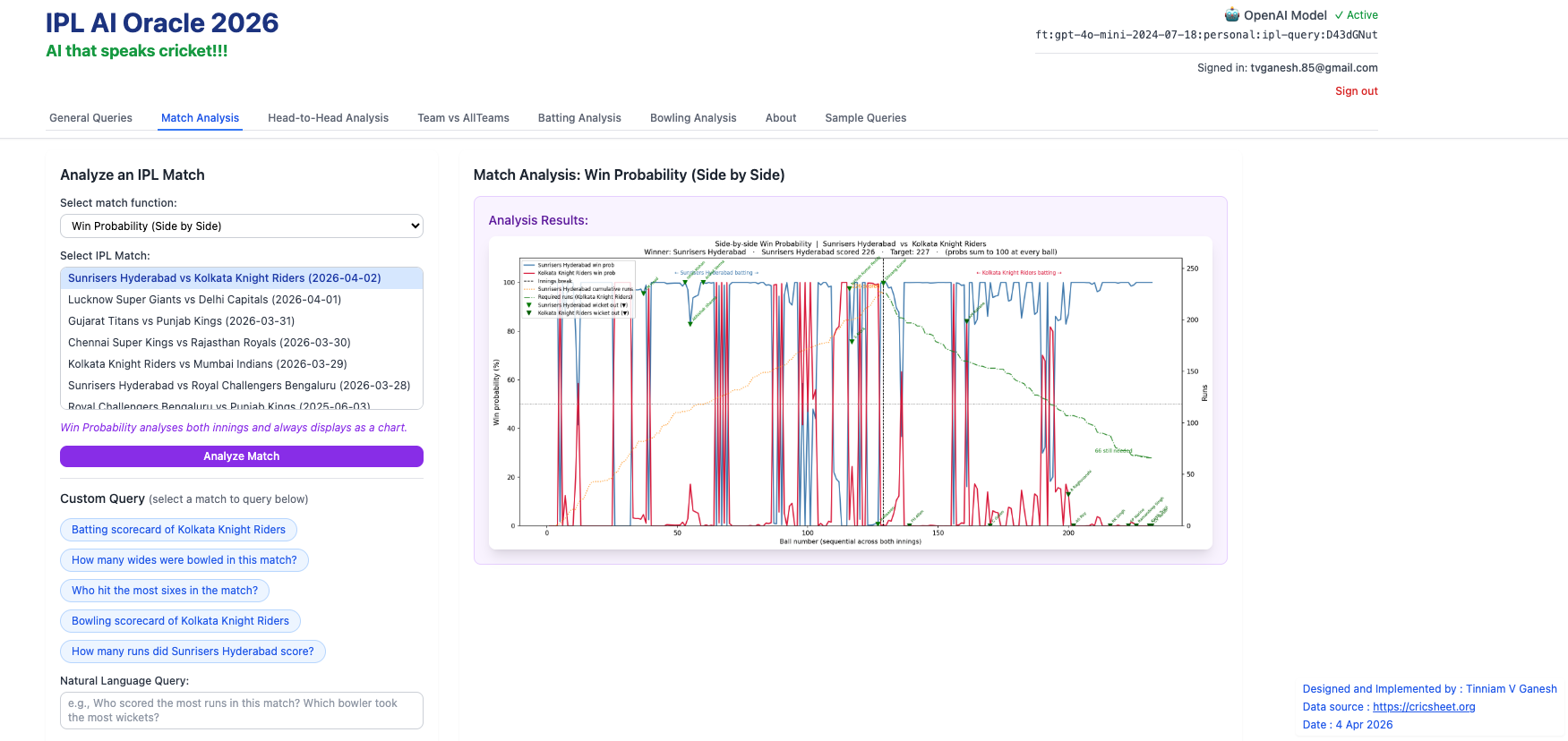1568x741 pixels.
Task: Open the Sample Queries tab
Action: coord(865,118)
